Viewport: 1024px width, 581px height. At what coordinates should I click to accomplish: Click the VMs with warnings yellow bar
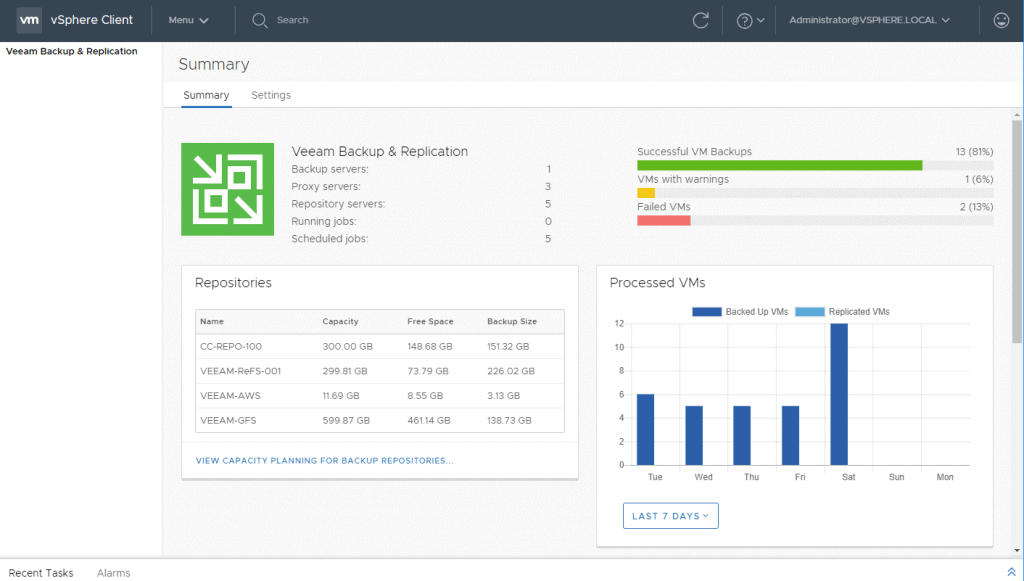pyautogui.click(x=646, y=193)
